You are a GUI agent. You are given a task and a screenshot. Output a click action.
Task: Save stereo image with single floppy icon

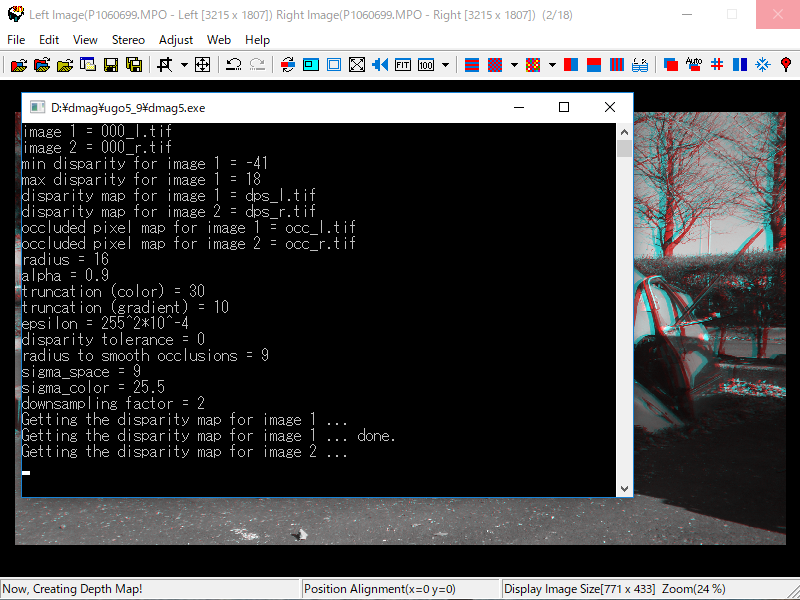[x=111, y=65]
